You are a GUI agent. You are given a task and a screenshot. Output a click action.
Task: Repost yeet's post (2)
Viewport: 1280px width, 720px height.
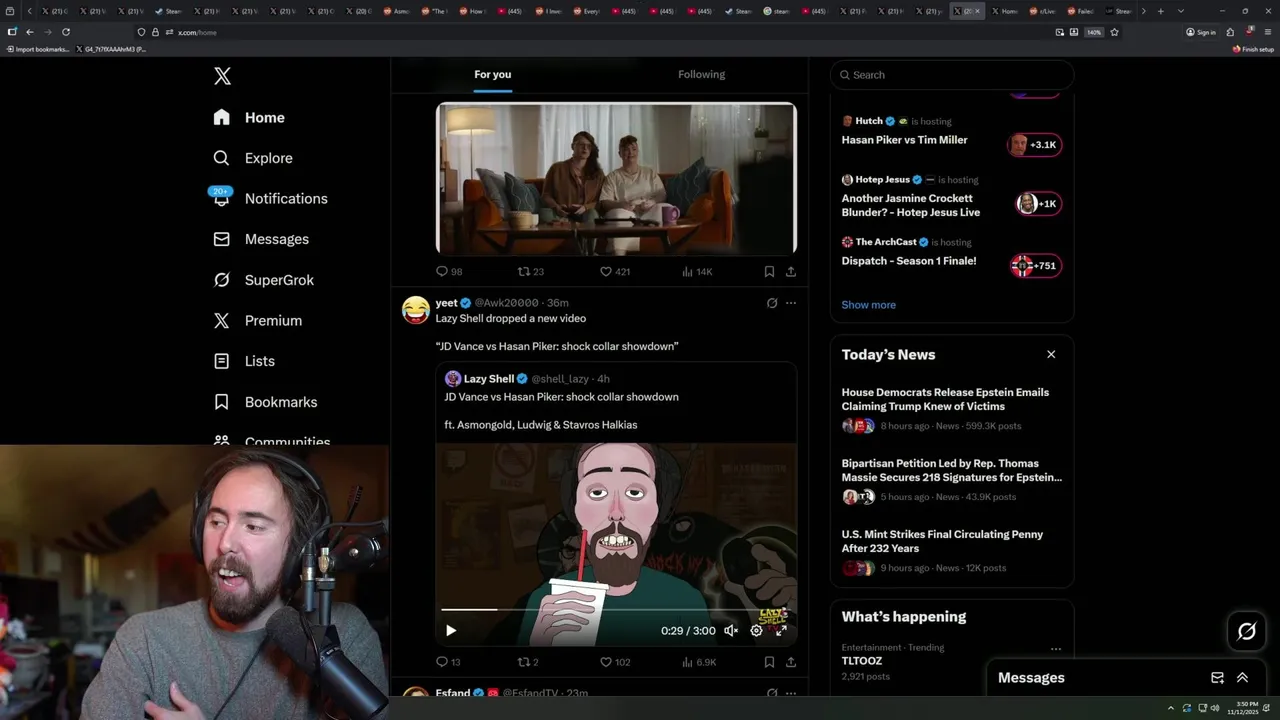tap(528, 662)
